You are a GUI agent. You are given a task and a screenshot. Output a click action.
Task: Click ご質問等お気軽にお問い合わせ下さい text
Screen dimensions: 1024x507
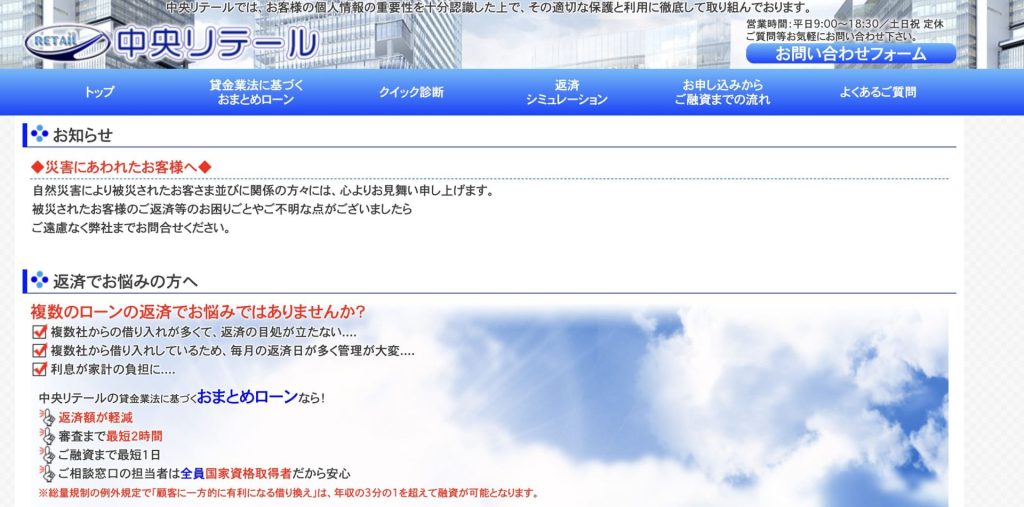tap(832, 36)
